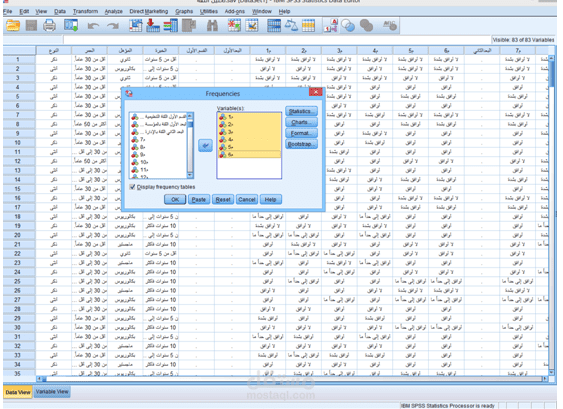Screen dimensions: 563x409
Task: Click the Reset button in the dialog
Action: [x=223, y=199]
